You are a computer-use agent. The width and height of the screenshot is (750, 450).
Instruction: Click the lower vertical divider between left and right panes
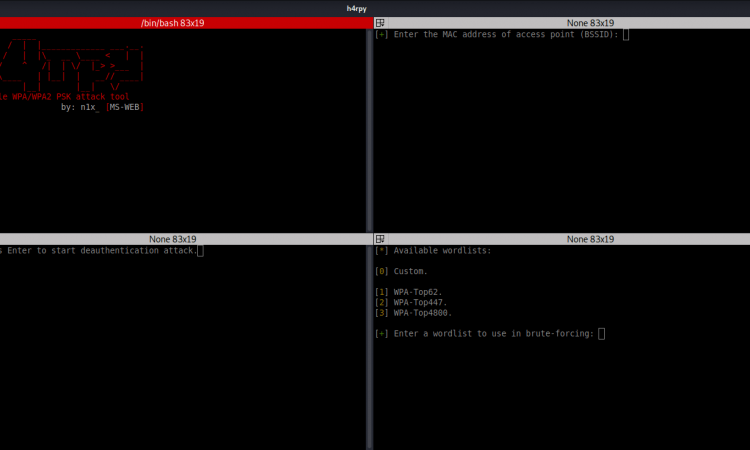point(369,347)
